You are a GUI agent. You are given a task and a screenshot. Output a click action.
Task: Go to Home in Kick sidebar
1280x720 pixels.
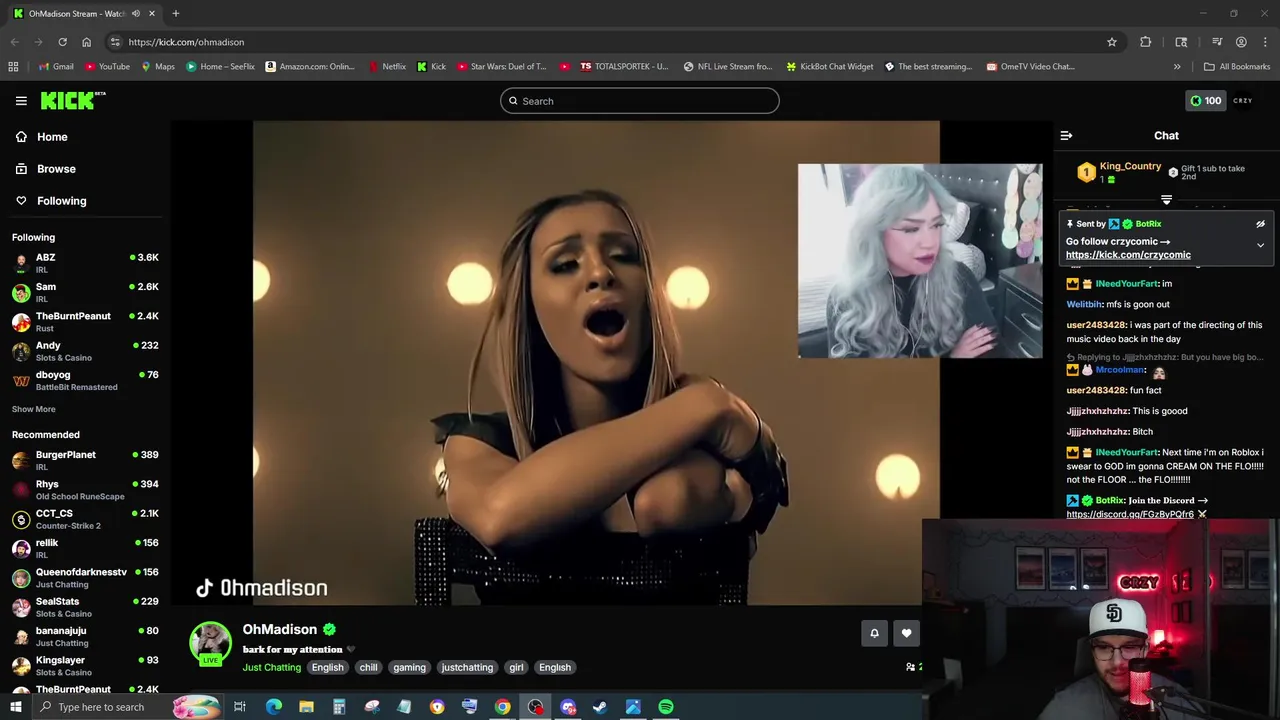(x=41, y=137)
